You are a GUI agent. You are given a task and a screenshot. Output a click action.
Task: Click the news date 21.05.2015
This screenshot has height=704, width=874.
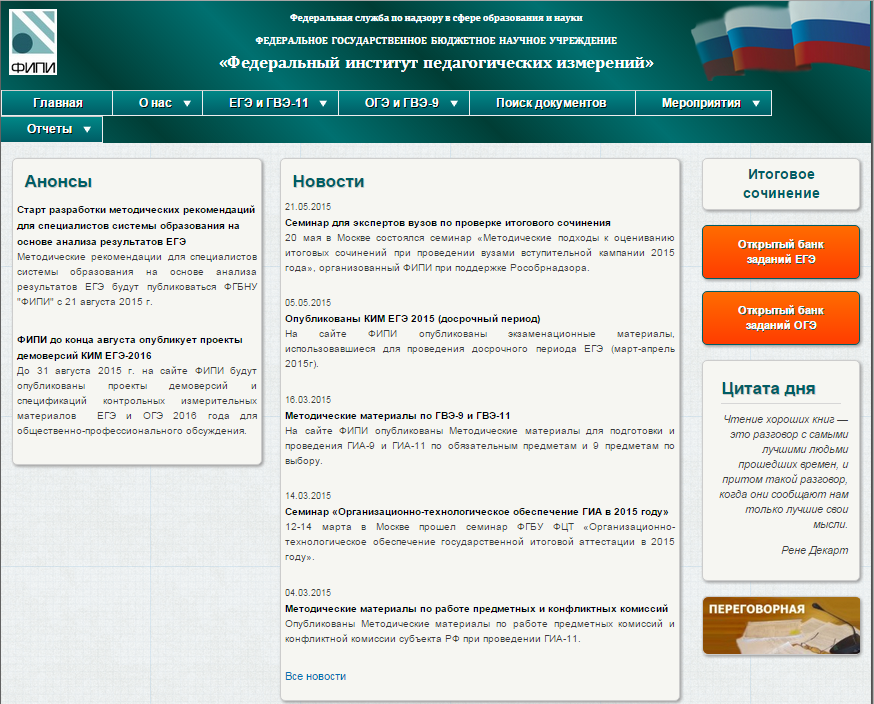(x=308, y=207)
